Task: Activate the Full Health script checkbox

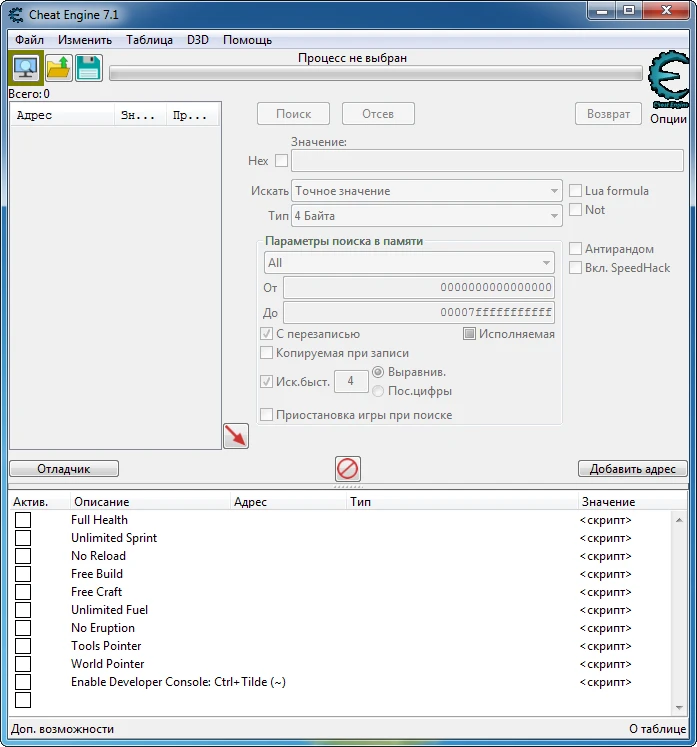Action: [x=23, y=520]
